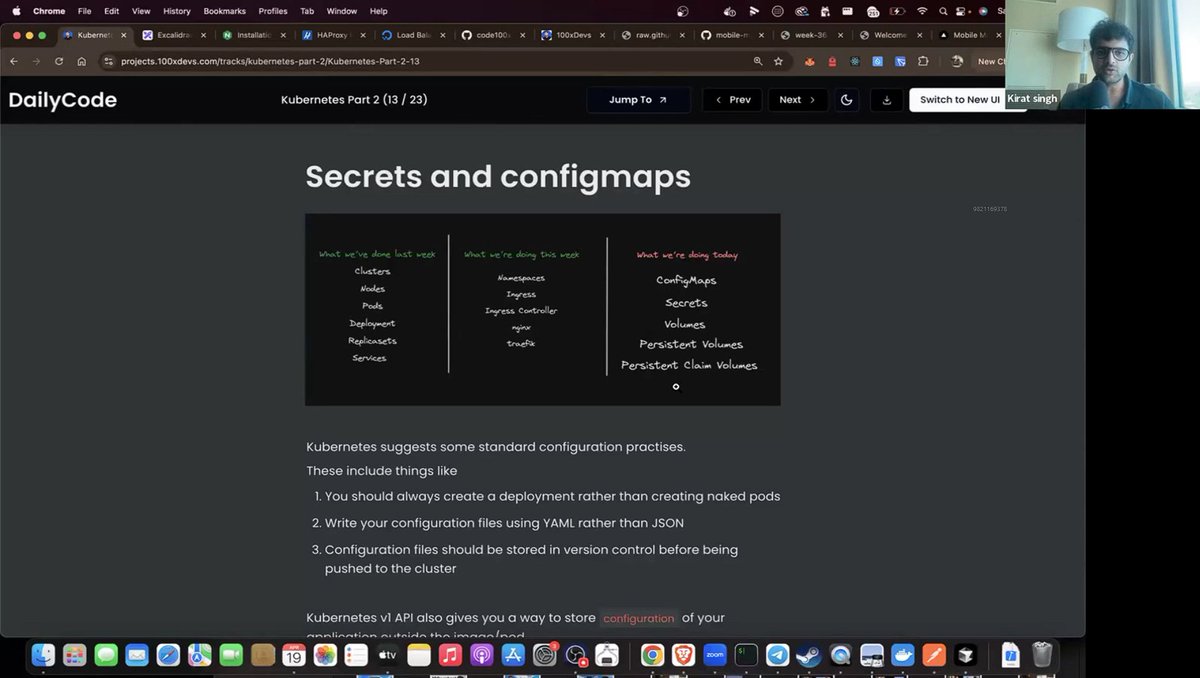The height and width of the screenshot is (678, 1200).
Task: Open Chrome Edit menu
Action: (x=111, y=11)
